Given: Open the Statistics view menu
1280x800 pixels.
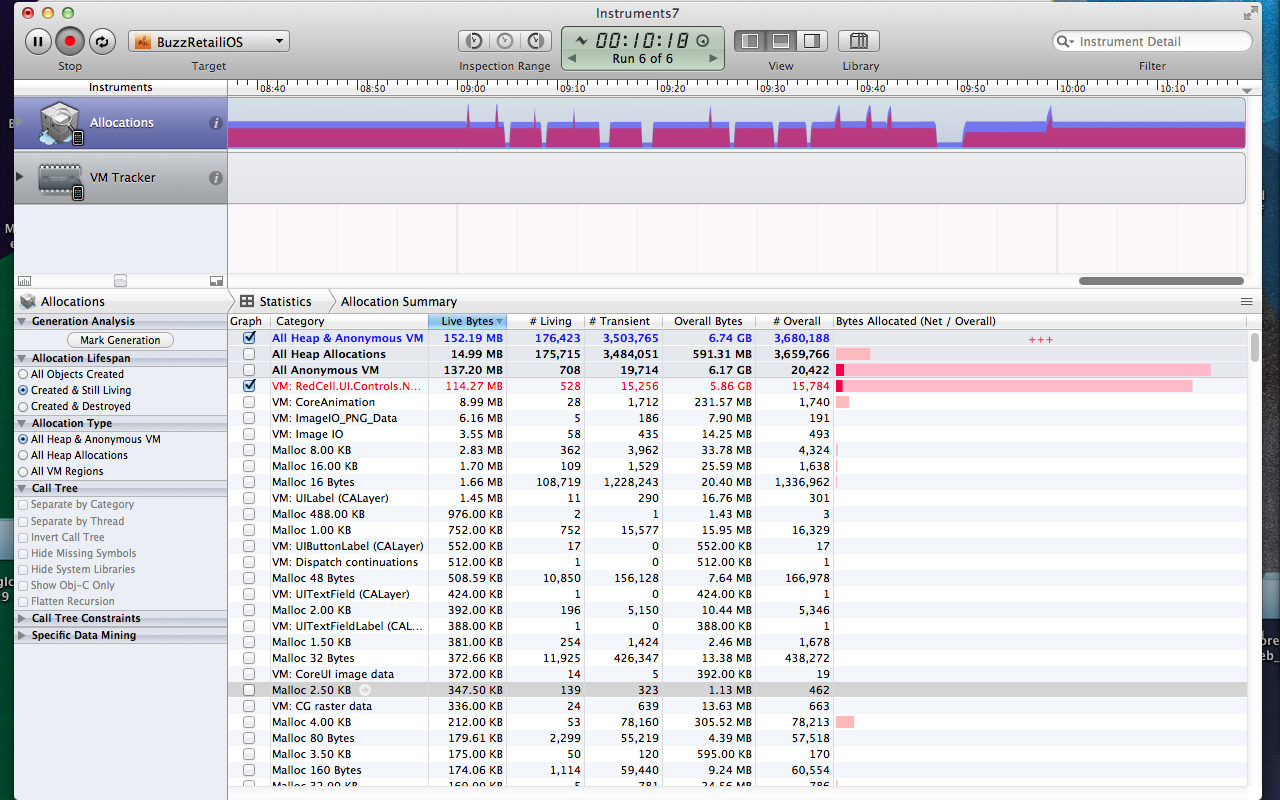Looking at the screenshot, I should [276, 301].
